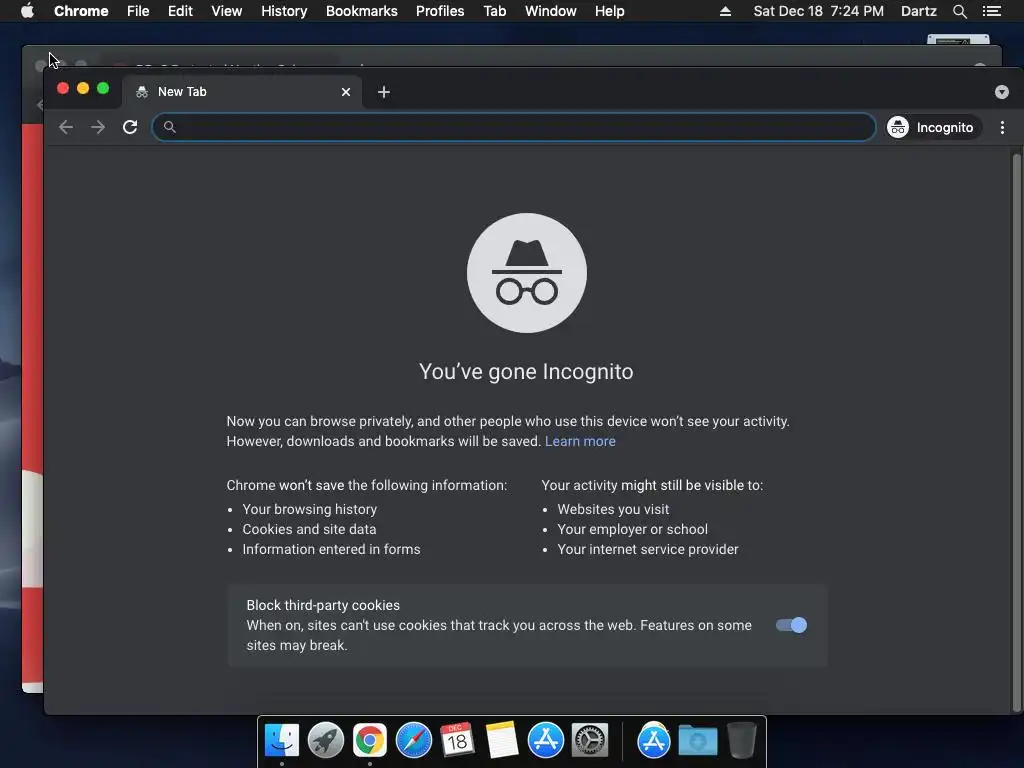This screenshot has height=768, width=1024.
Task: Click the large Incognito hat-and-glasses logo
Action: click(526, 273)
